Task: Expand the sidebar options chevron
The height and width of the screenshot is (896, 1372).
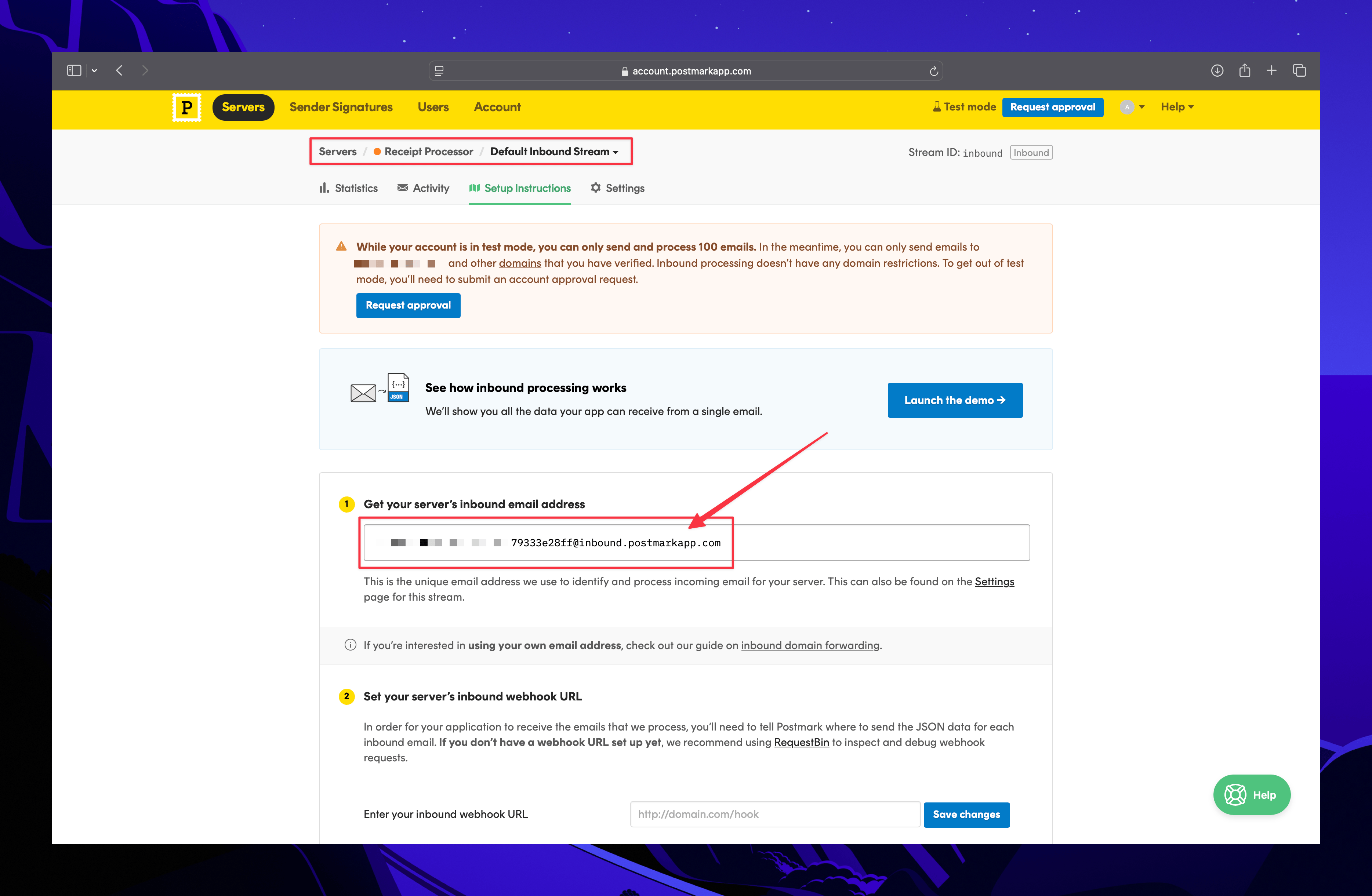Action: (x=94, y=70)
